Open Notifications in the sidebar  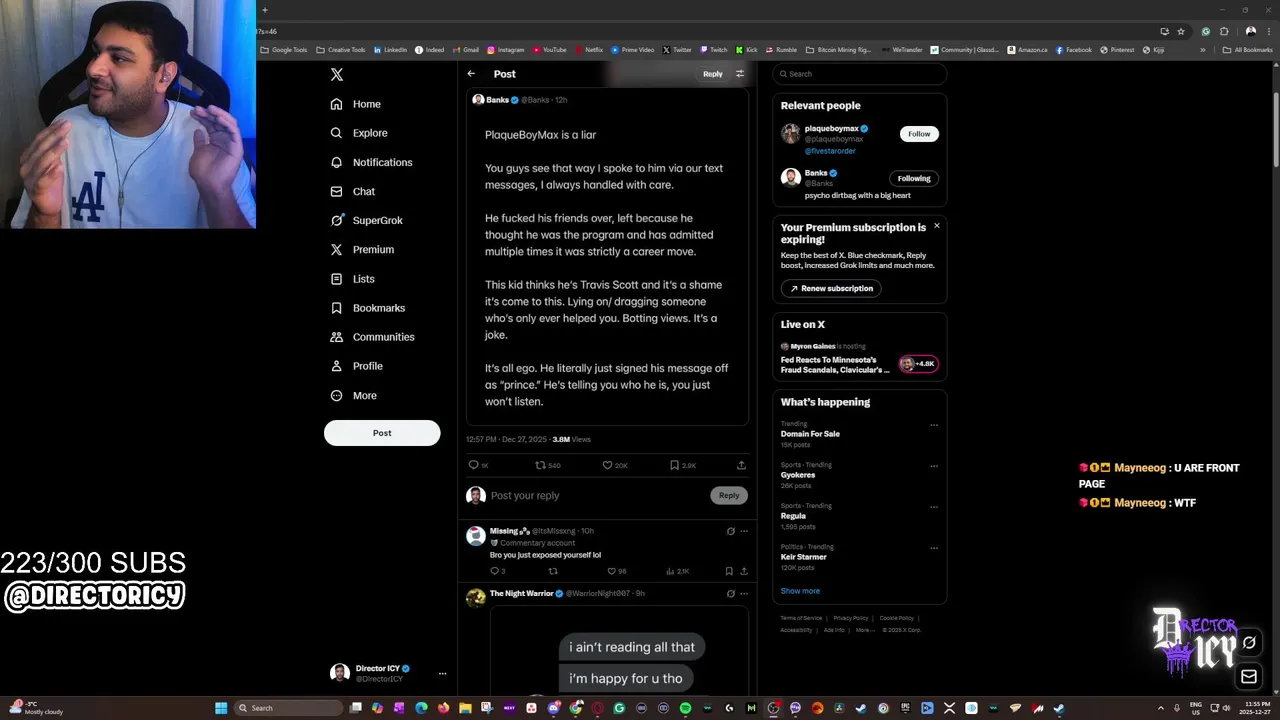click(x=371, y=162)
